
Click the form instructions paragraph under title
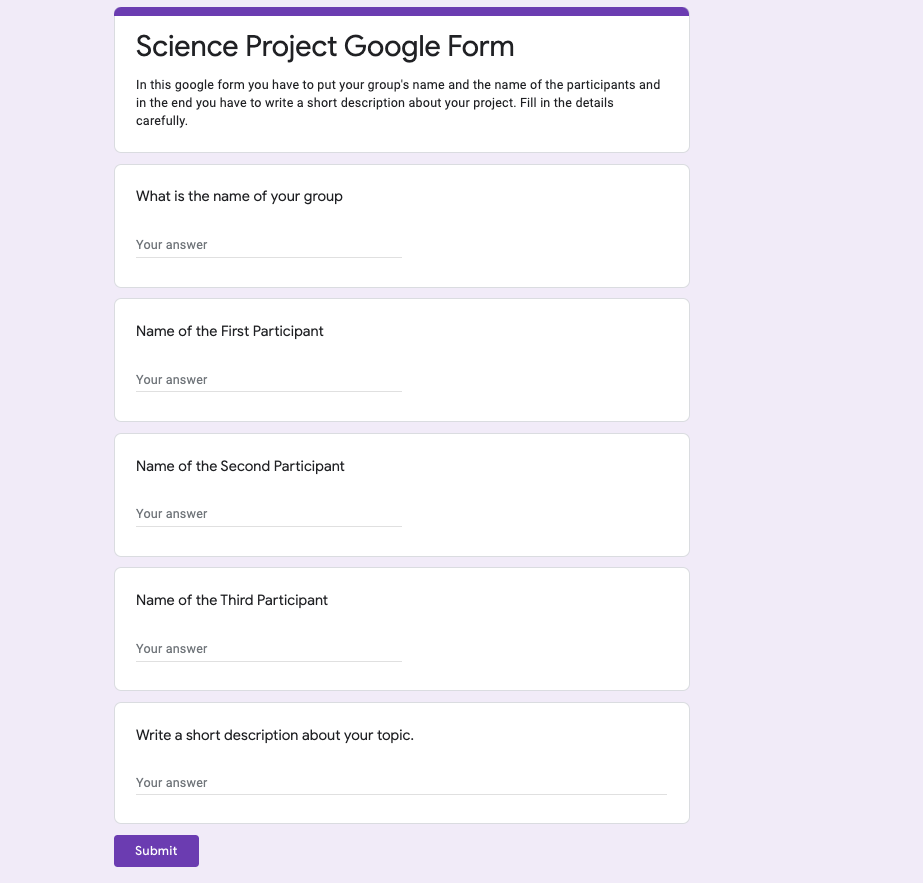[x=398, y=103]
